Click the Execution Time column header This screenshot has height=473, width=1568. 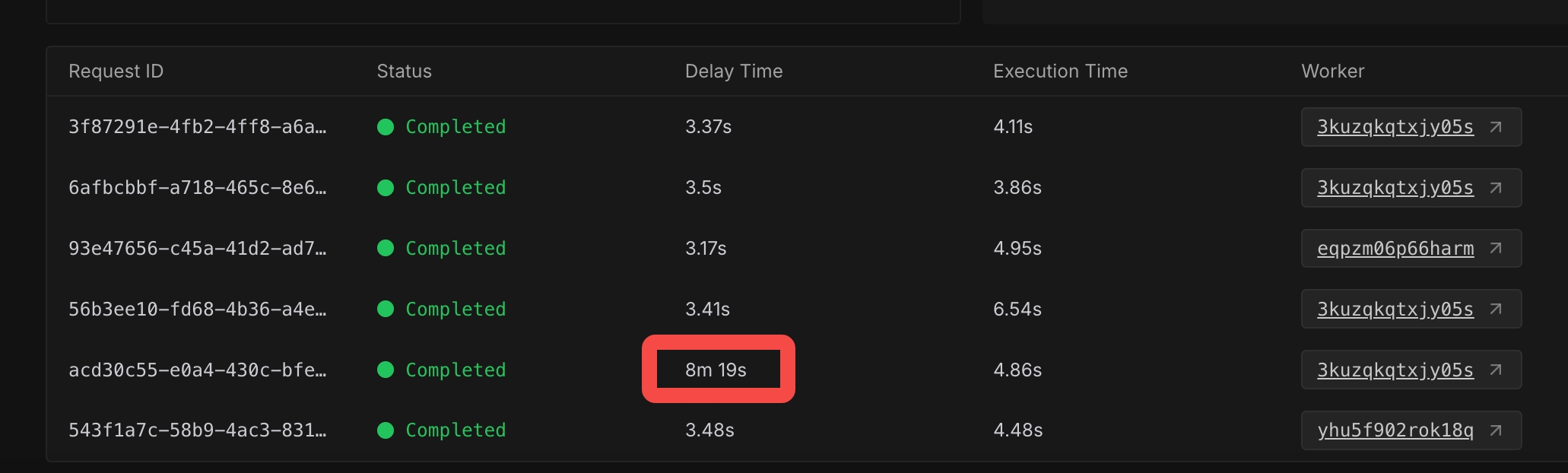point(1060,71)
